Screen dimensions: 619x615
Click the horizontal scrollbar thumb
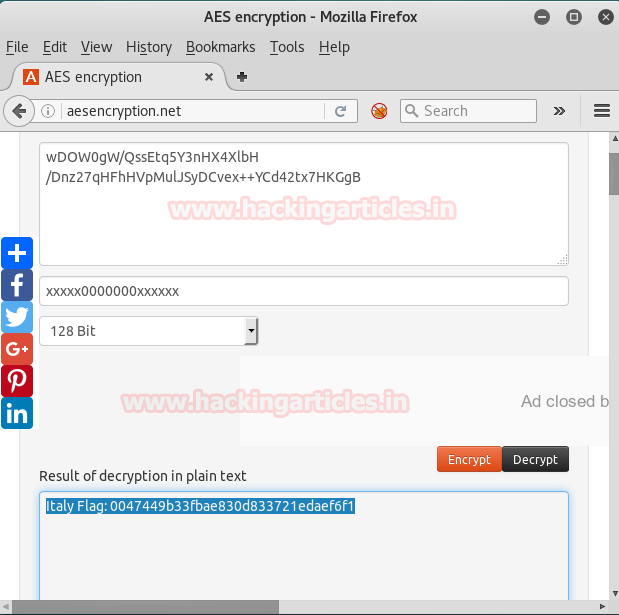(x=145, y=607)
